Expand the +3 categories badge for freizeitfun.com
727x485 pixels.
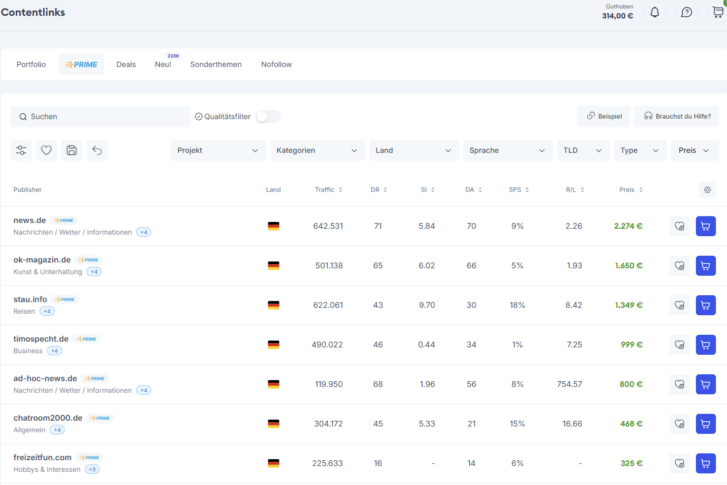point(92,470)
